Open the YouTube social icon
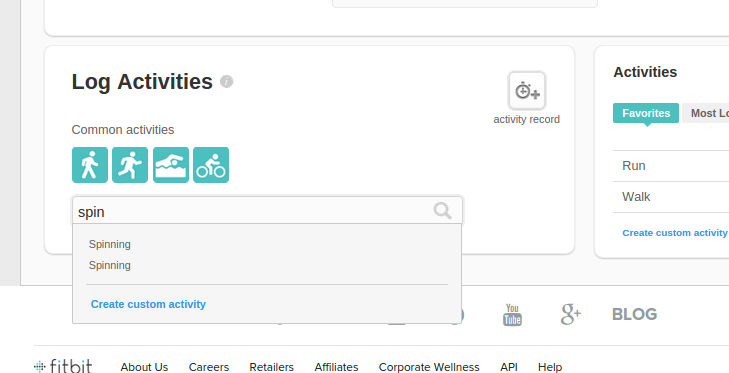This screenshot has height=373, width=729. [x=512, y=315]
